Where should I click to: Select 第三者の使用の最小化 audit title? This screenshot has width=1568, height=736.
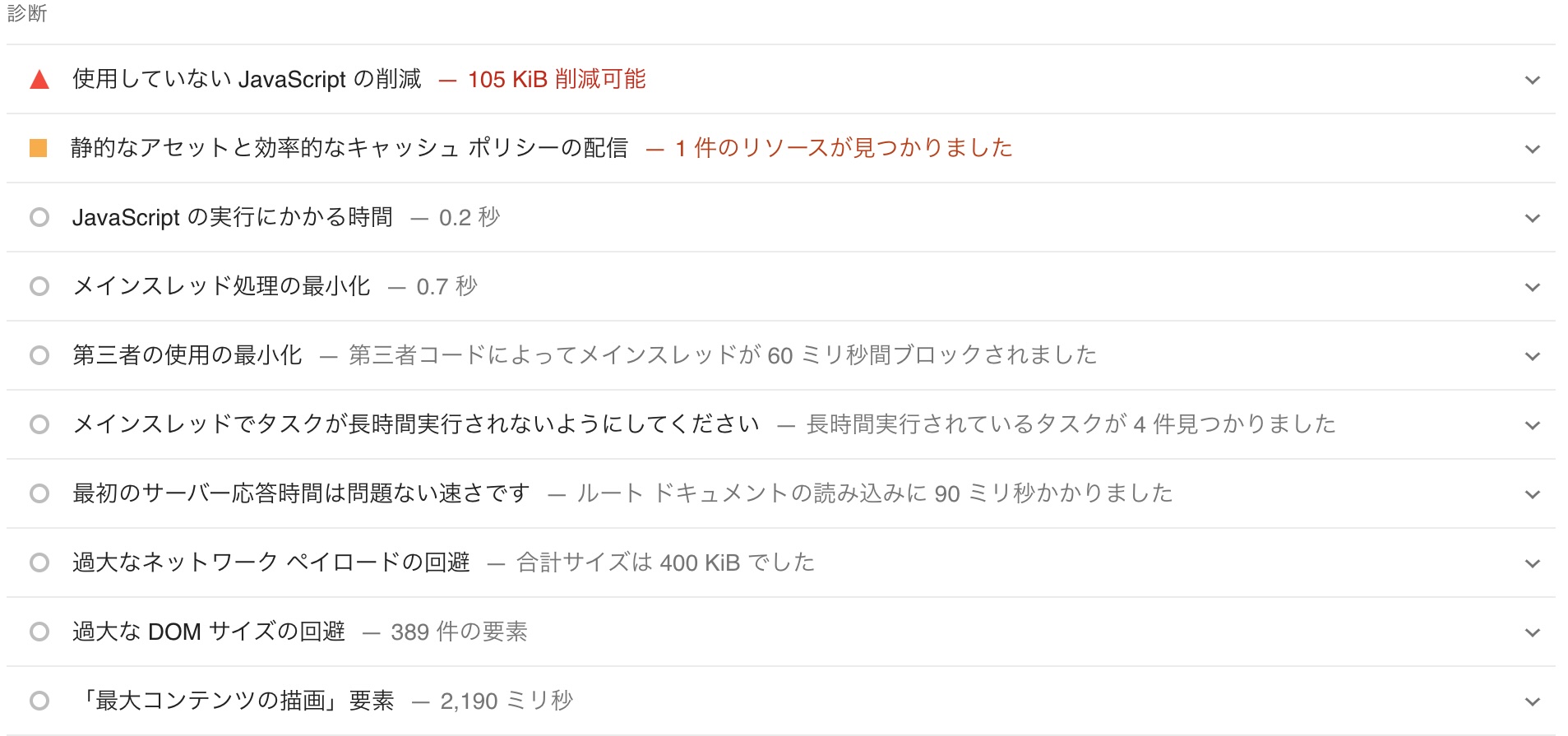tap(187, 355)
